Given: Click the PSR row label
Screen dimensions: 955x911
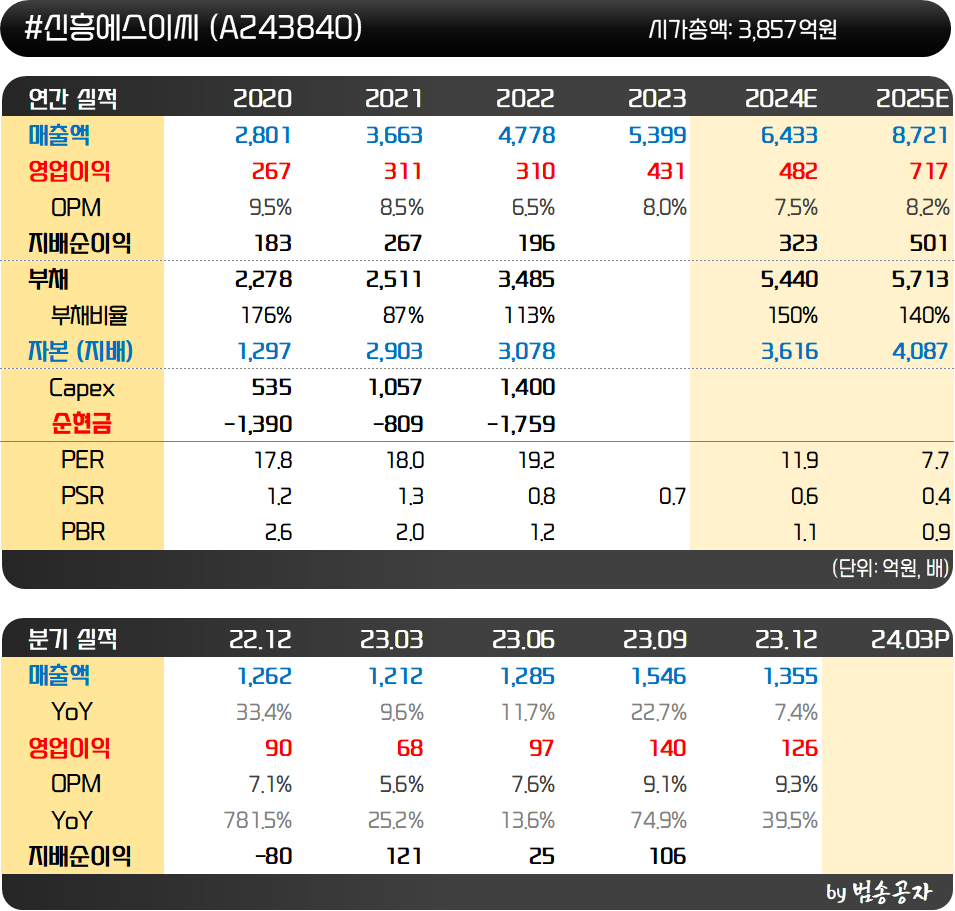Looking at the screenshot, I should (x=83, y=496).
